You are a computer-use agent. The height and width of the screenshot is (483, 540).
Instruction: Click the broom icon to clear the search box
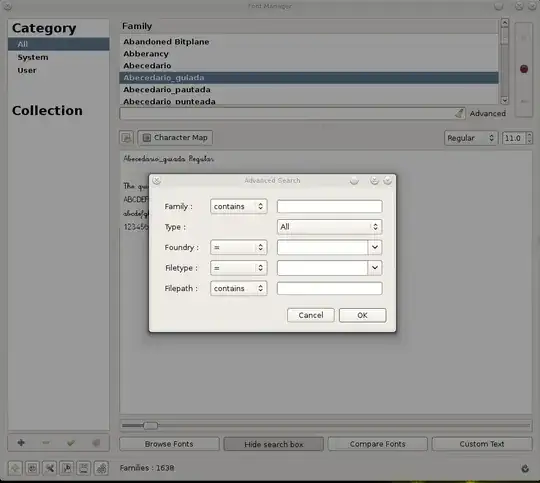point(459,113)
